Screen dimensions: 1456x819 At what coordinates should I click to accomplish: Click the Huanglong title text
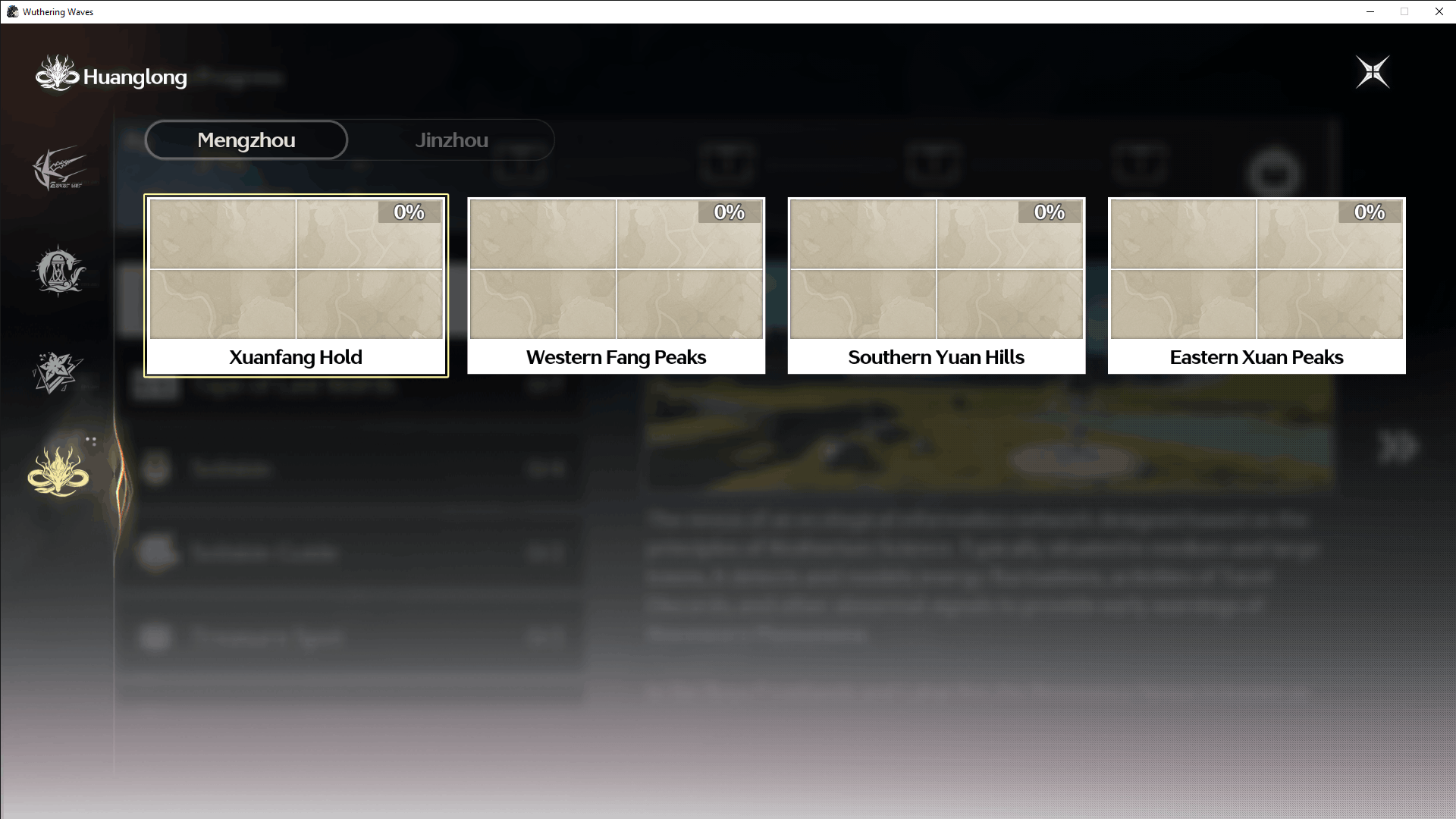point(135,77)
